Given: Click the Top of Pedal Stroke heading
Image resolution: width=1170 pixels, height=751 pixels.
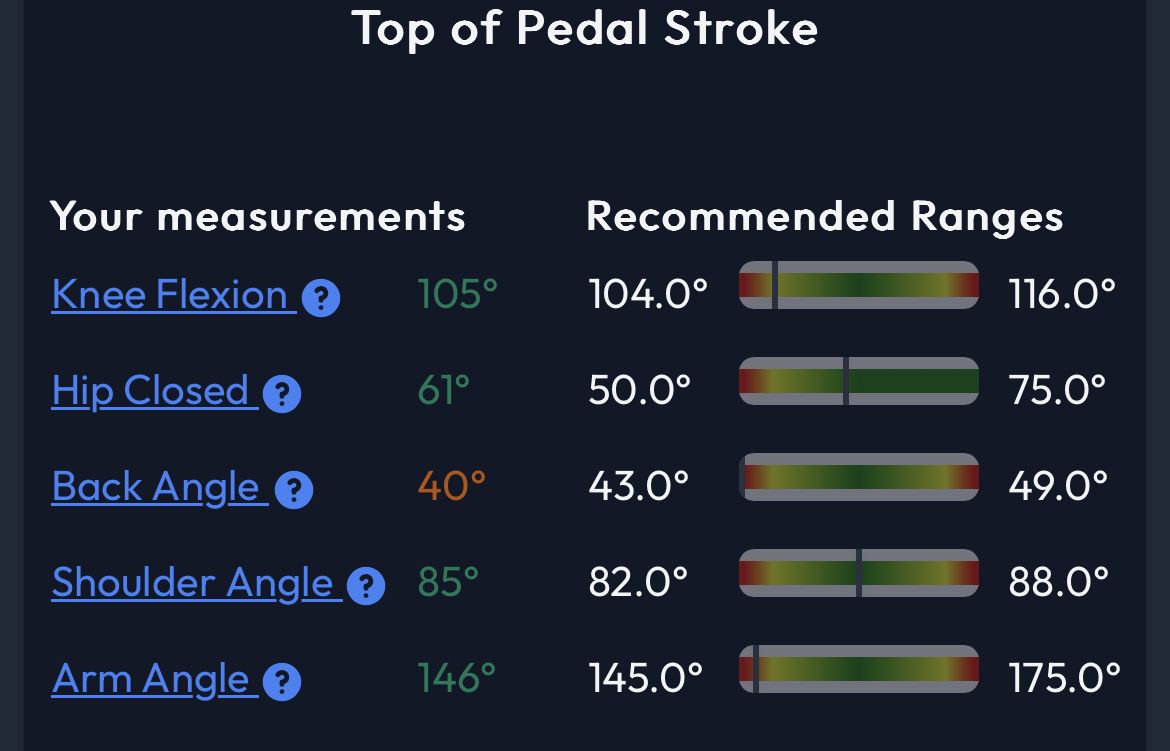Looking at the screenshot, I should (x=585, y=28).
